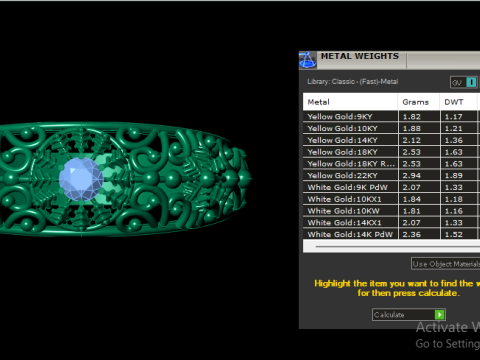Click the horizontal scrollbar below the table

(391, 246)
